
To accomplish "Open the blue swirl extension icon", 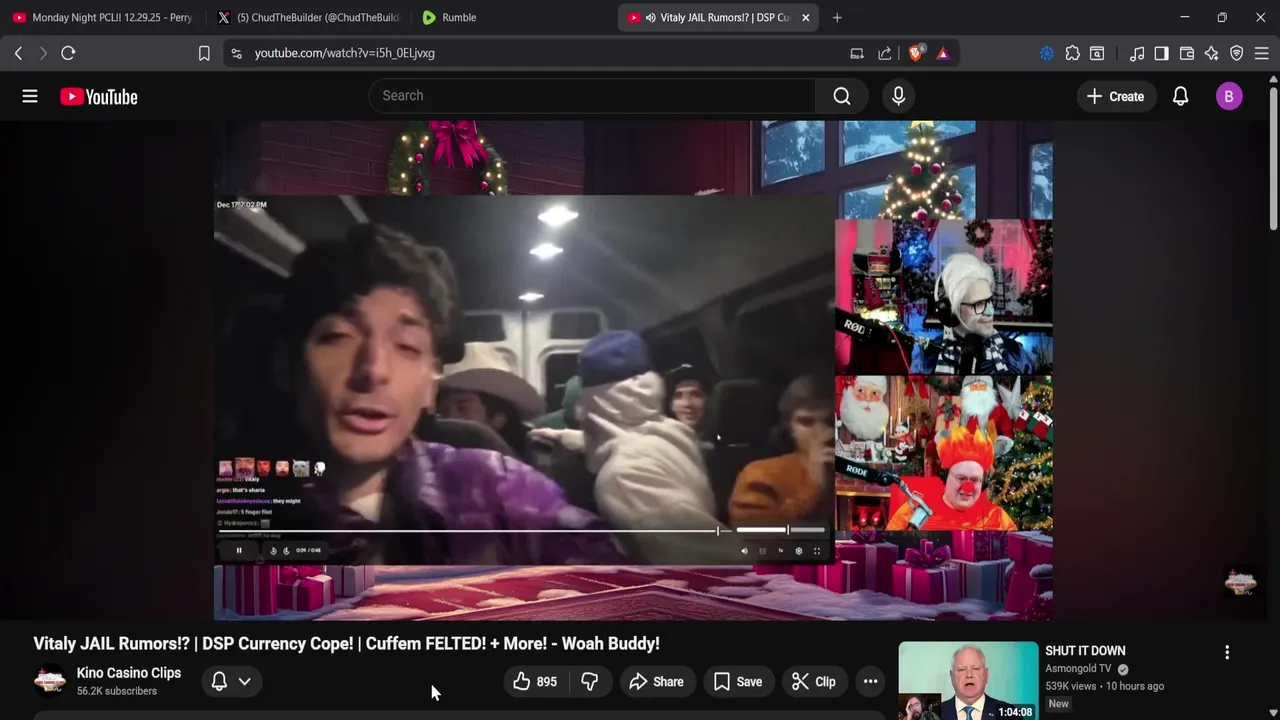I will point(1047,53).
